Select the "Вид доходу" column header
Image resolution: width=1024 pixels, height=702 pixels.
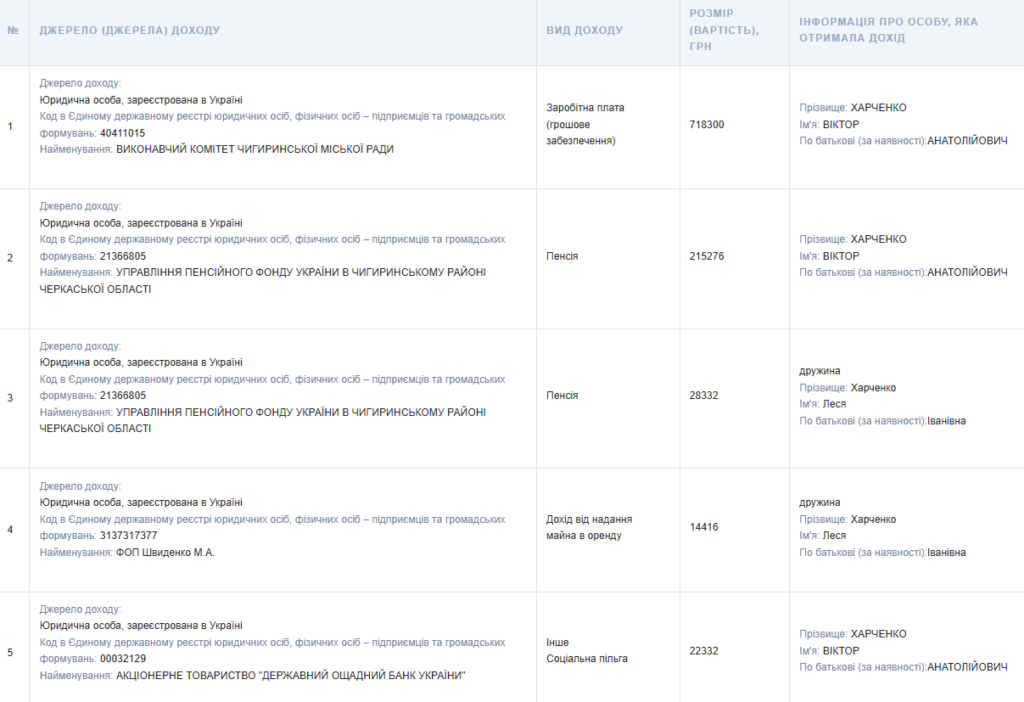click(584, 30)
